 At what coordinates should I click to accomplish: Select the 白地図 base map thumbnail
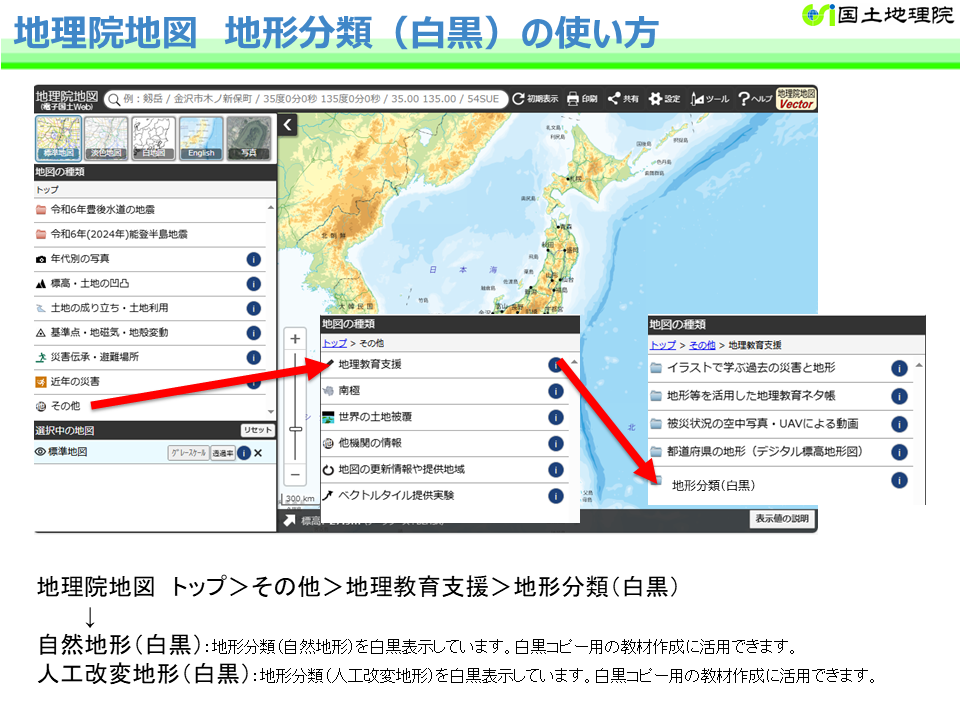pos(154,138)
